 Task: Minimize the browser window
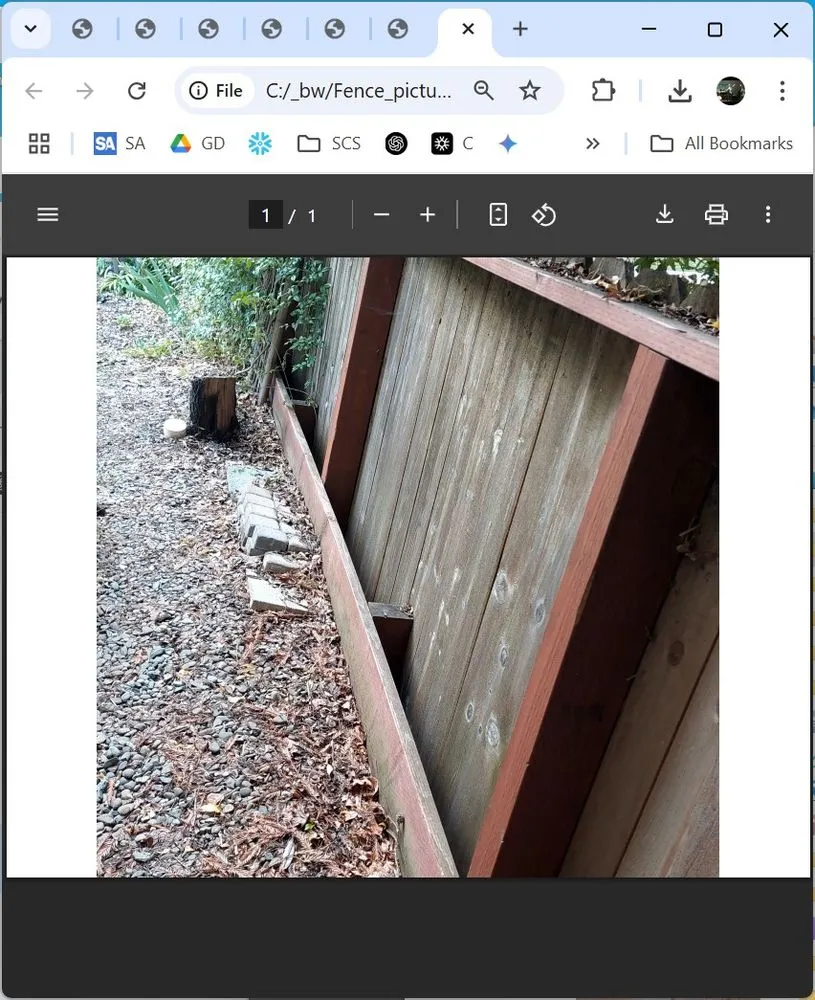pyautogui.click(x=649, y=29)
